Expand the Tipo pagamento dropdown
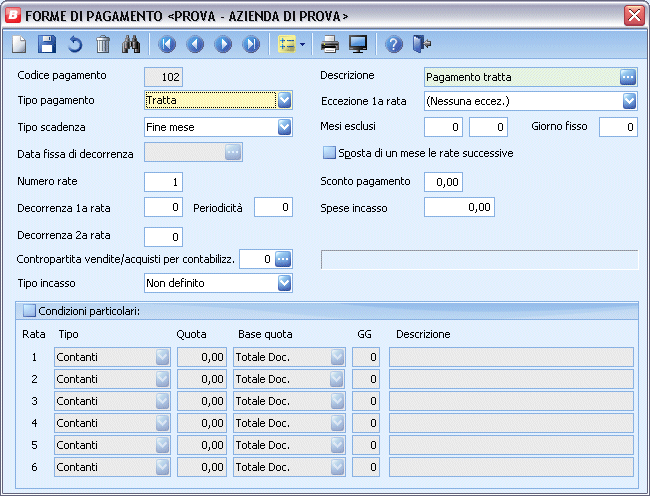The height and width of the screenshot is (496, 650). [284, 100]
